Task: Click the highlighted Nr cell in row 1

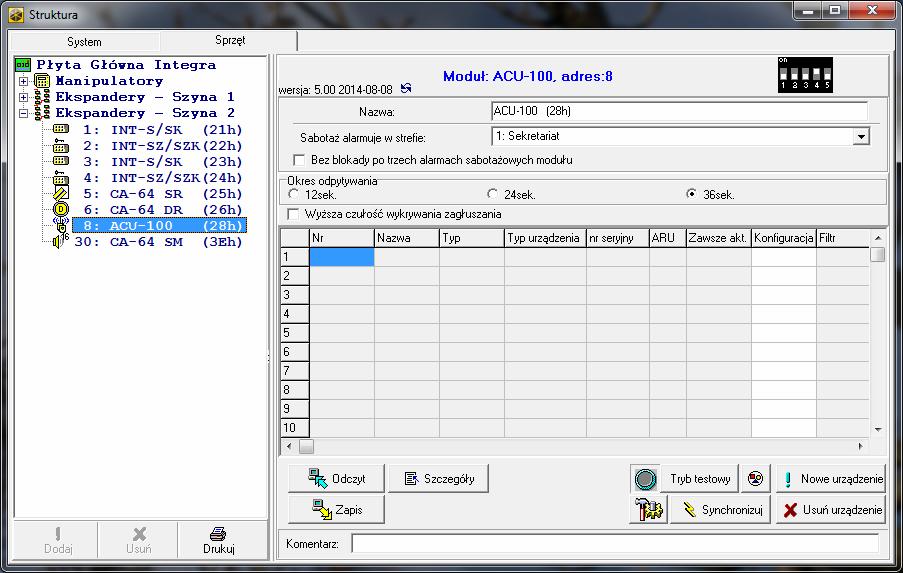Action: pyautogui.click(x=342, y=257)
